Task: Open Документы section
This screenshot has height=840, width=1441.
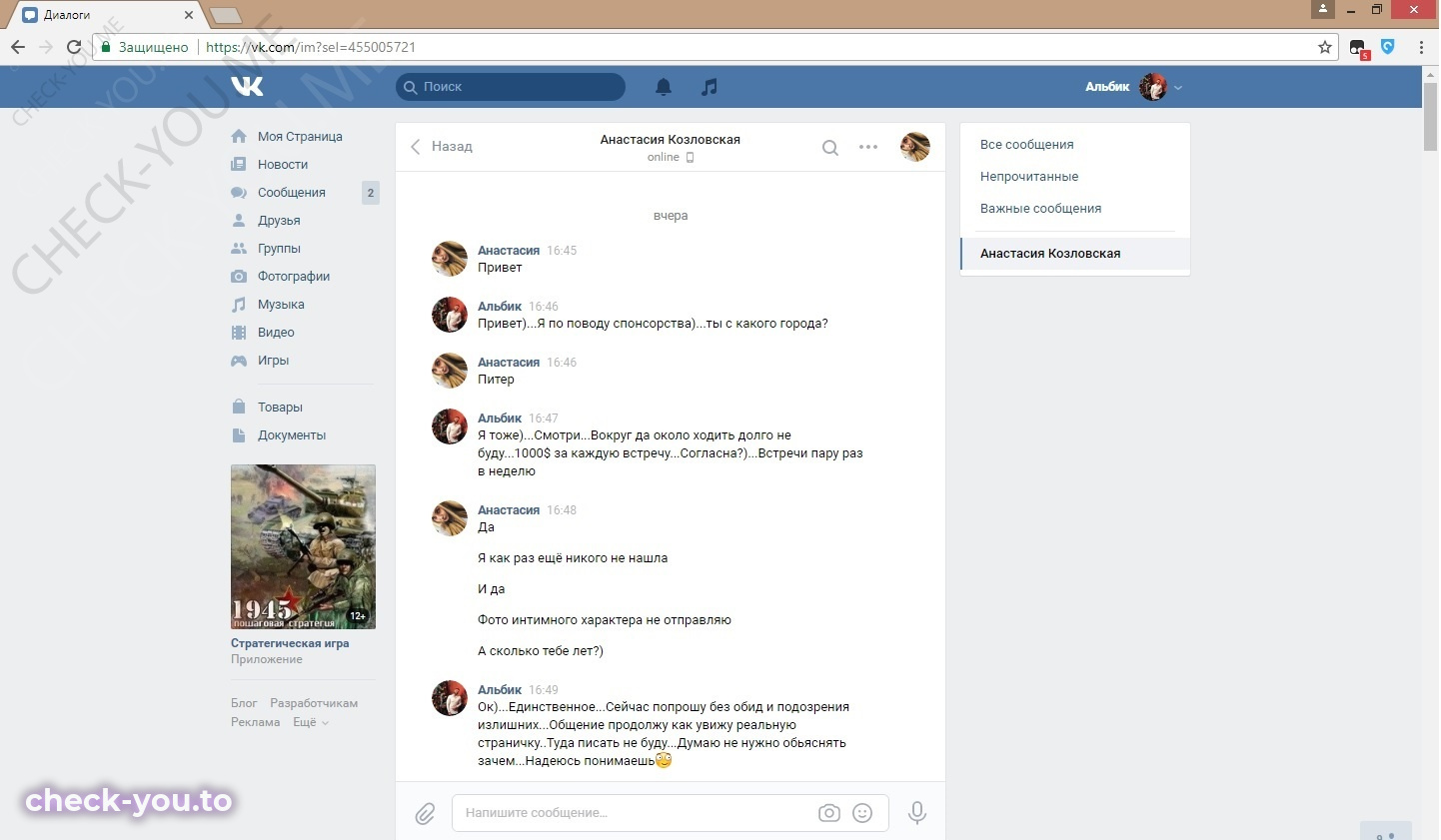Action: [292, 435]
